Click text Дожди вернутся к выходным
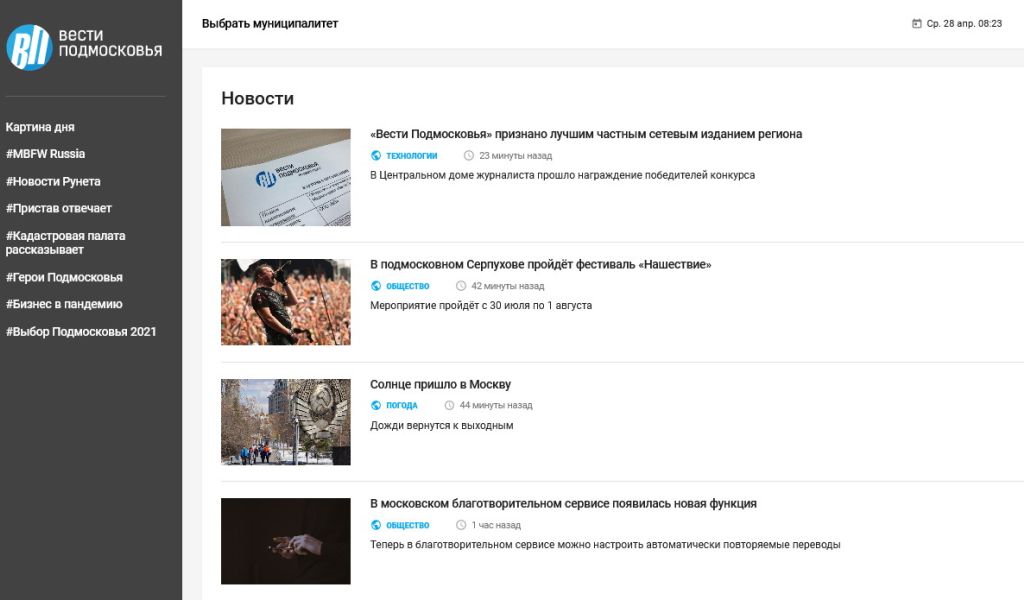Screen dimensions: 1024x600 (441, 426)
